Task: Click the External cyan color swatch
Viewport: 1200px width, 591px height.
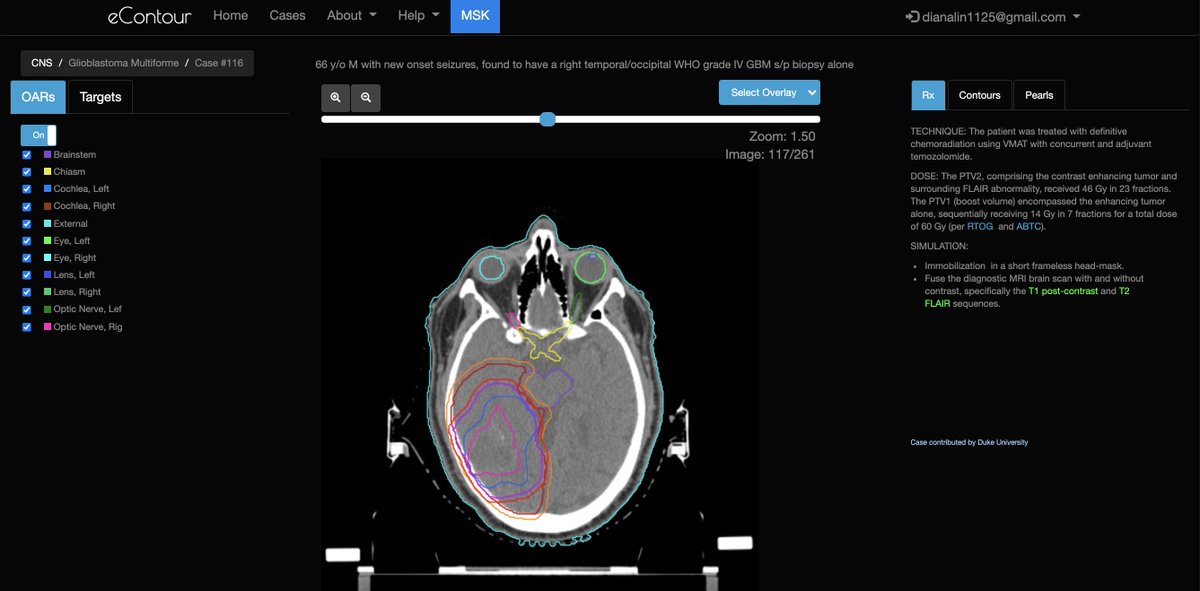Action: pos(48,223)
